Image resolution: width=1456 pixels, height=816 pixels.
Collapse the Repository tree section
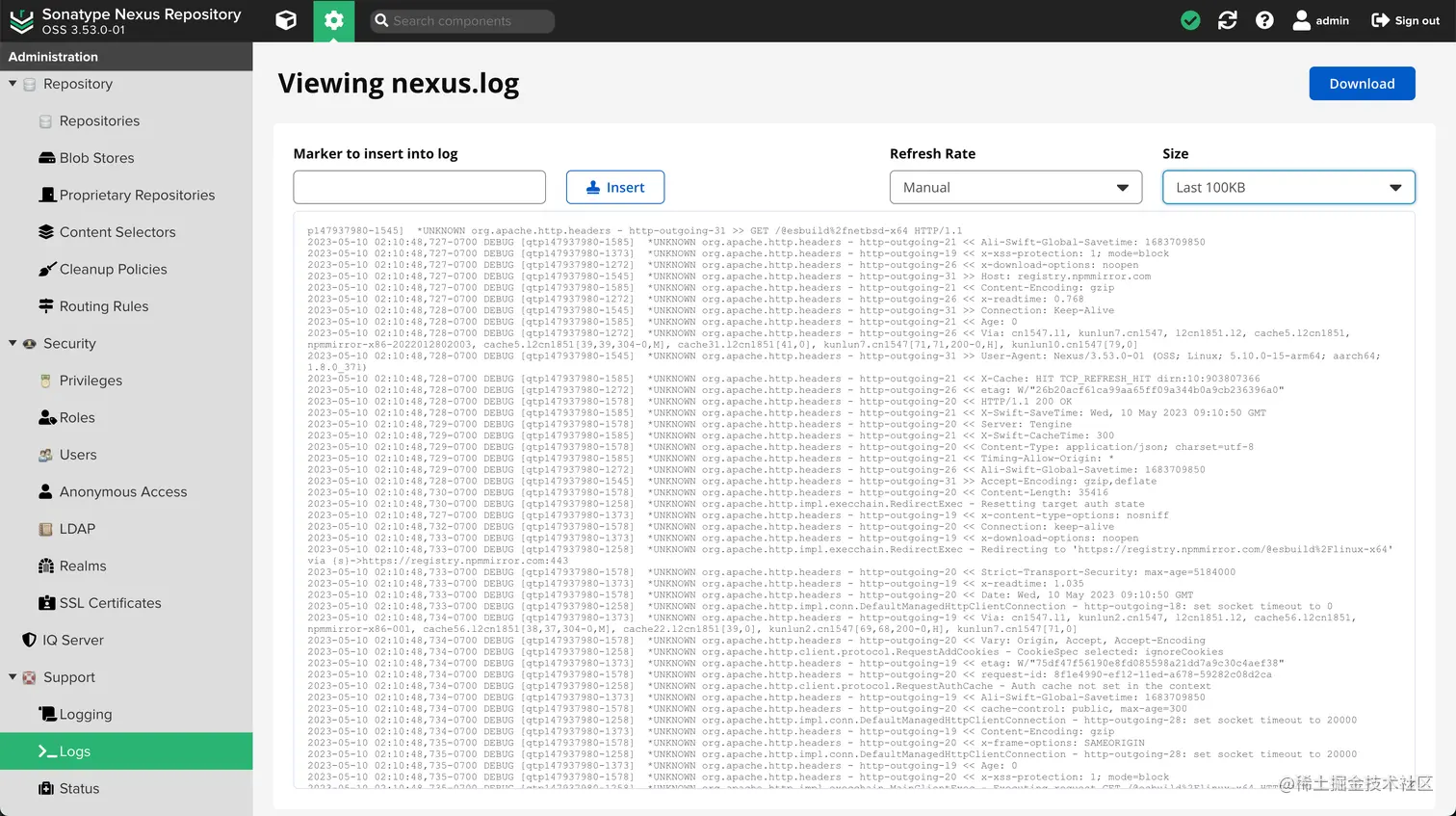tap(13, 84)
